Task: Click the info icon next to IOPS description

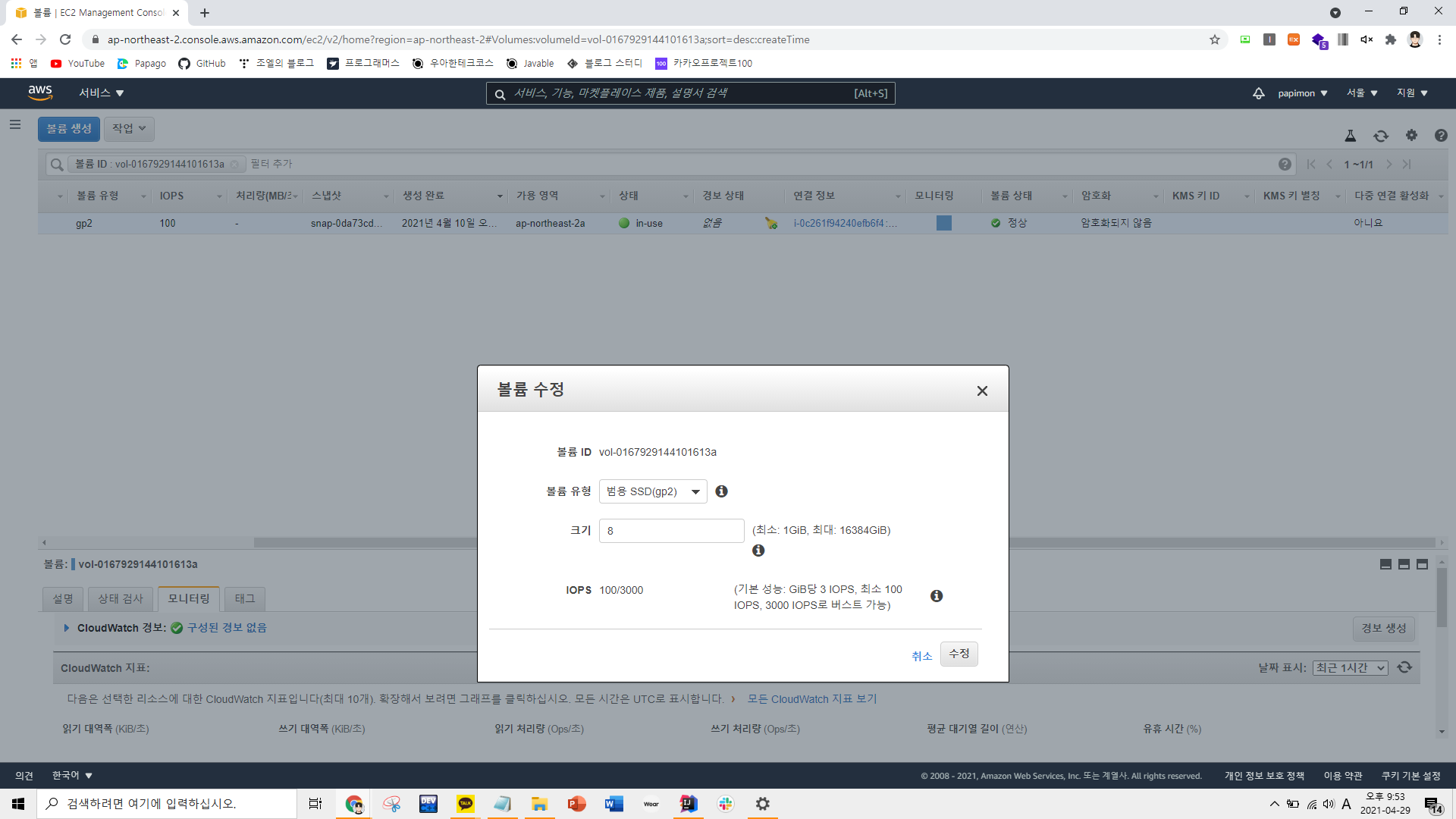Action: [937, 596]
